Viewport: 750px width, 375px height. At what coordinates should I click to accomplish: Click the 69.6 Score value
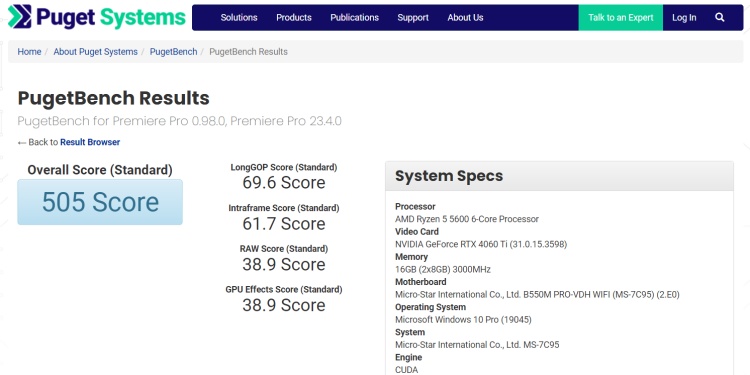click(x=284, y=183)
